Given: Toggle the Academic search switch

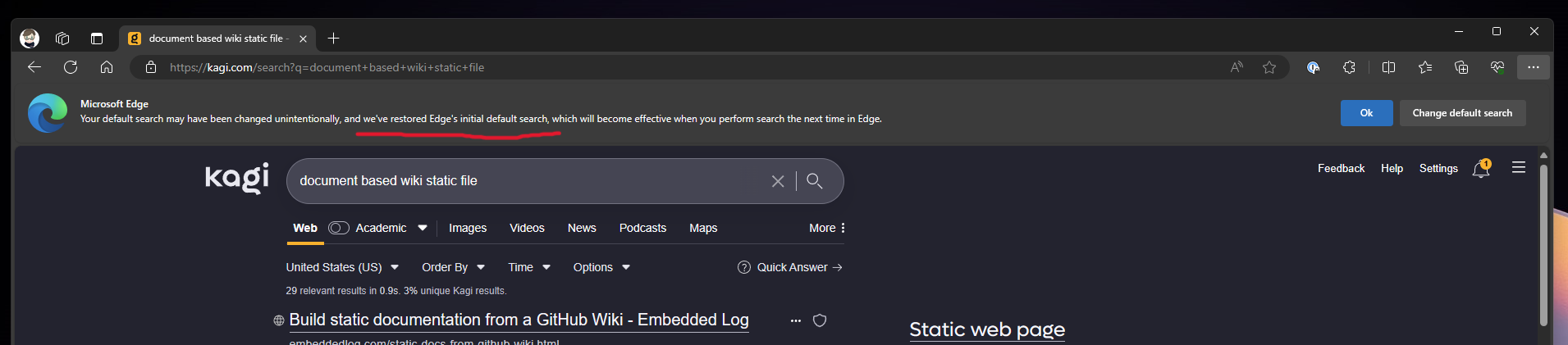Looking at the screenshot, I should pyautogui.click(x=338, y=228).
